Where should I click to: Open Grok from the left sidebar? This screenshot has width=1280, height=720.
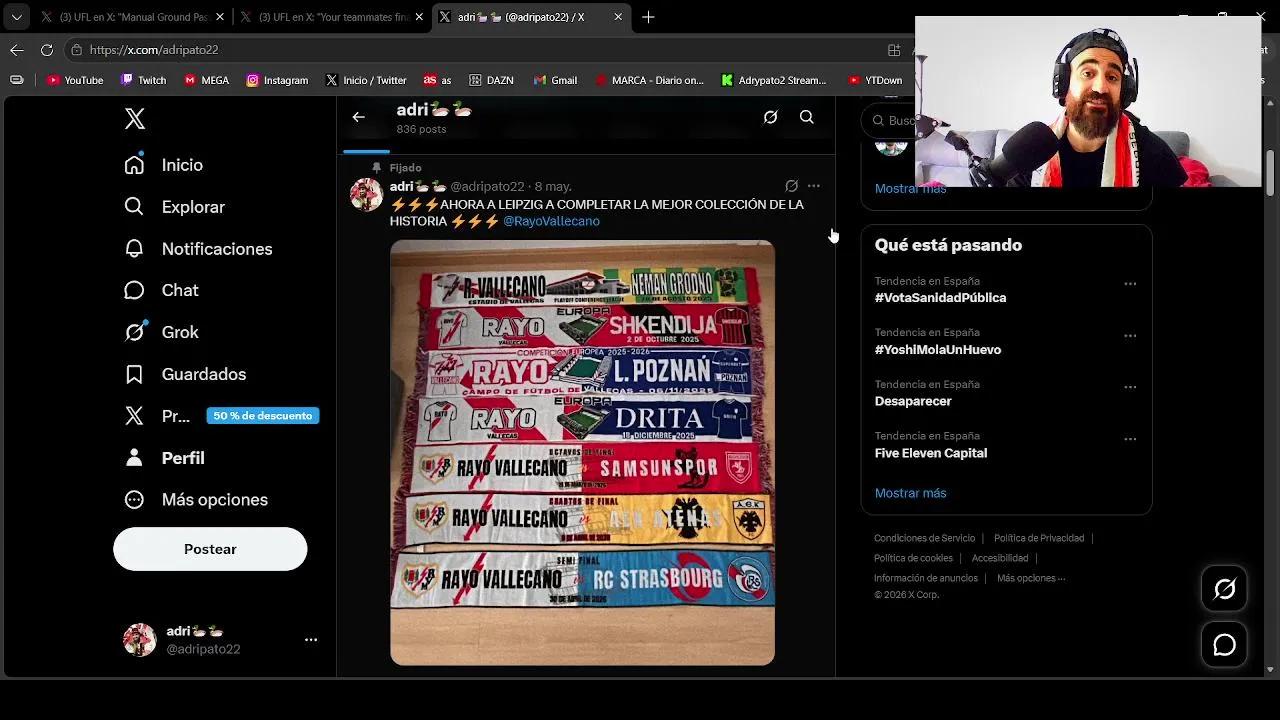click(161, 332)
